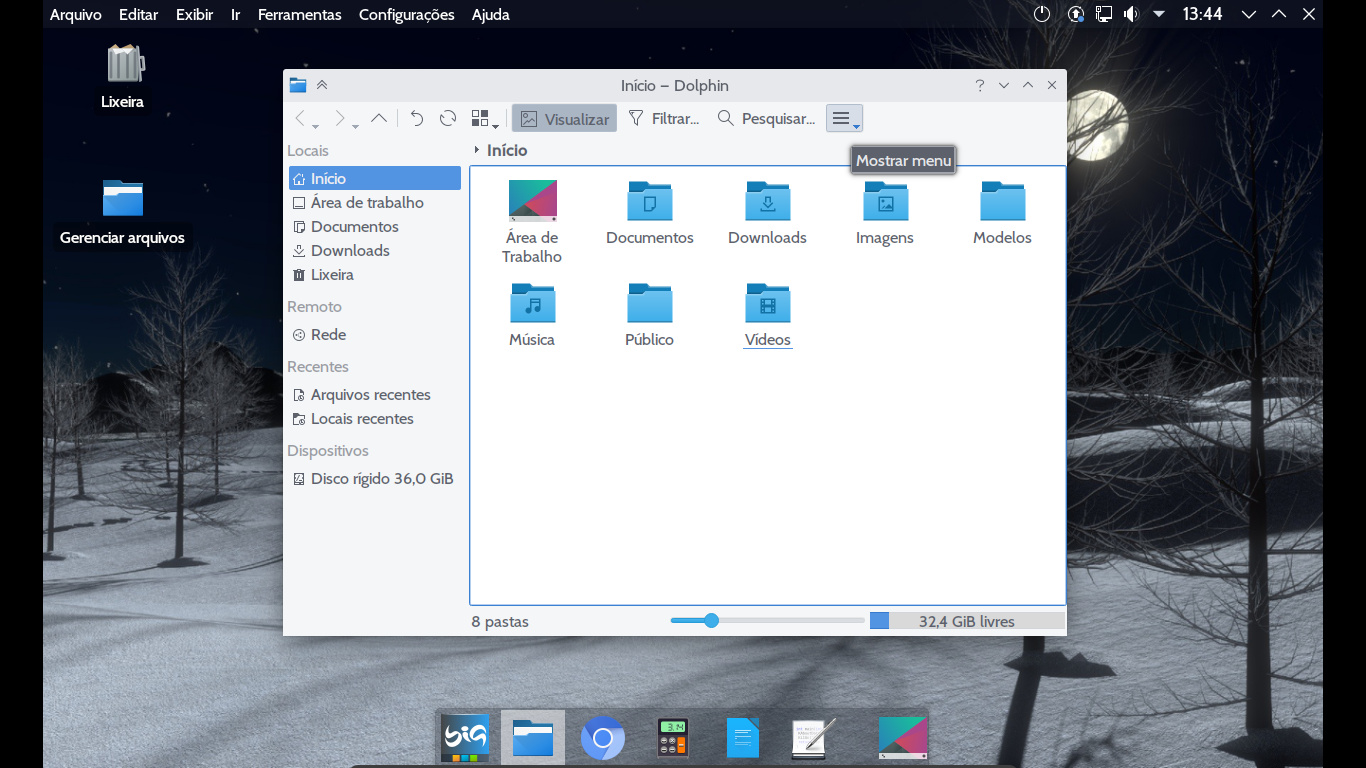The image size is (1366, 768).
Task: Open the Ferramentas menu
Action: tap(299, 15)
